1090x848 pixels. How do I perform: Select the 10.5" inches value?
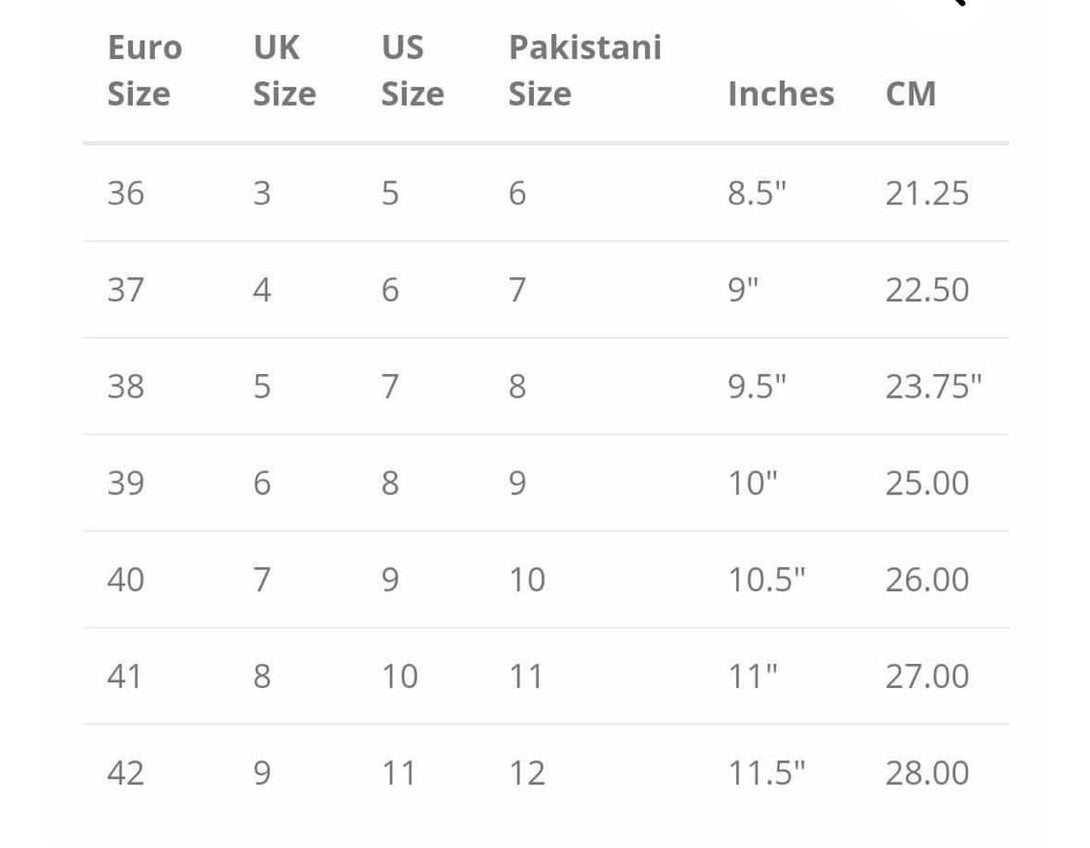point(766,580)
